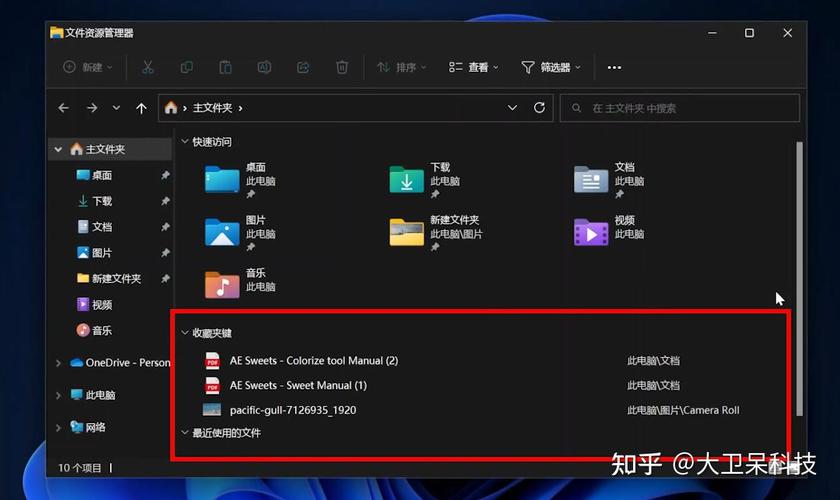This screenshot has height=500, width=840.
Task: Click the Share icon in toolbar
Action: click(303, 67)
